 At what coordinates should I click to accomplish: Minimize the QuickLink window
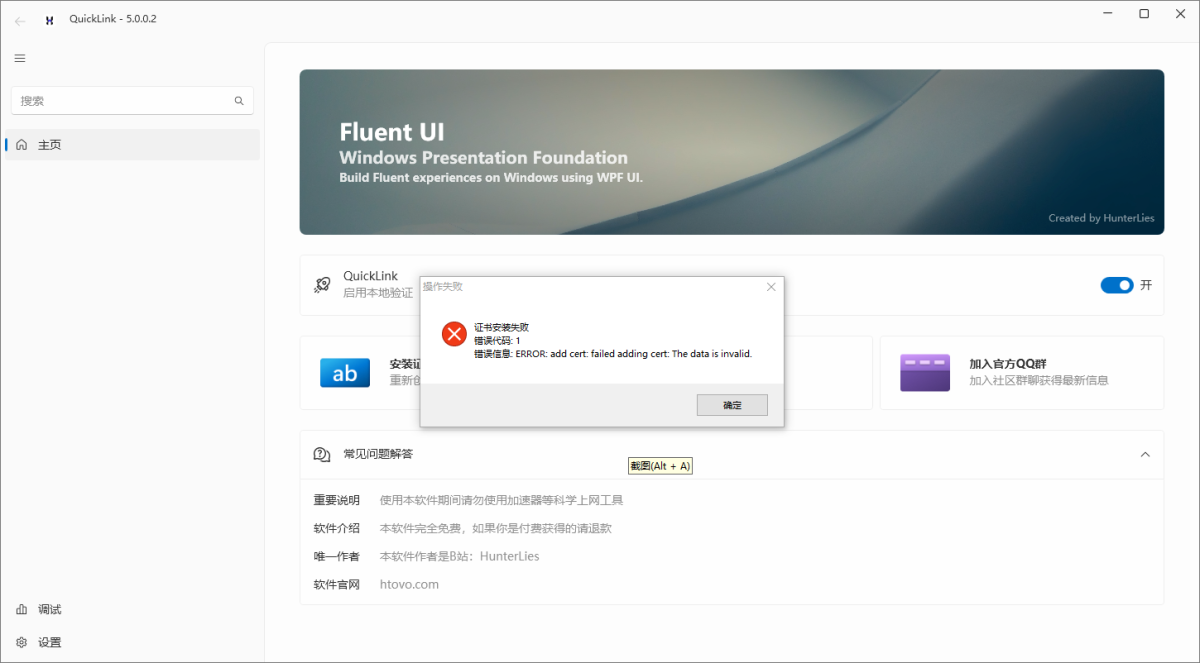[x=1107, y=14]
